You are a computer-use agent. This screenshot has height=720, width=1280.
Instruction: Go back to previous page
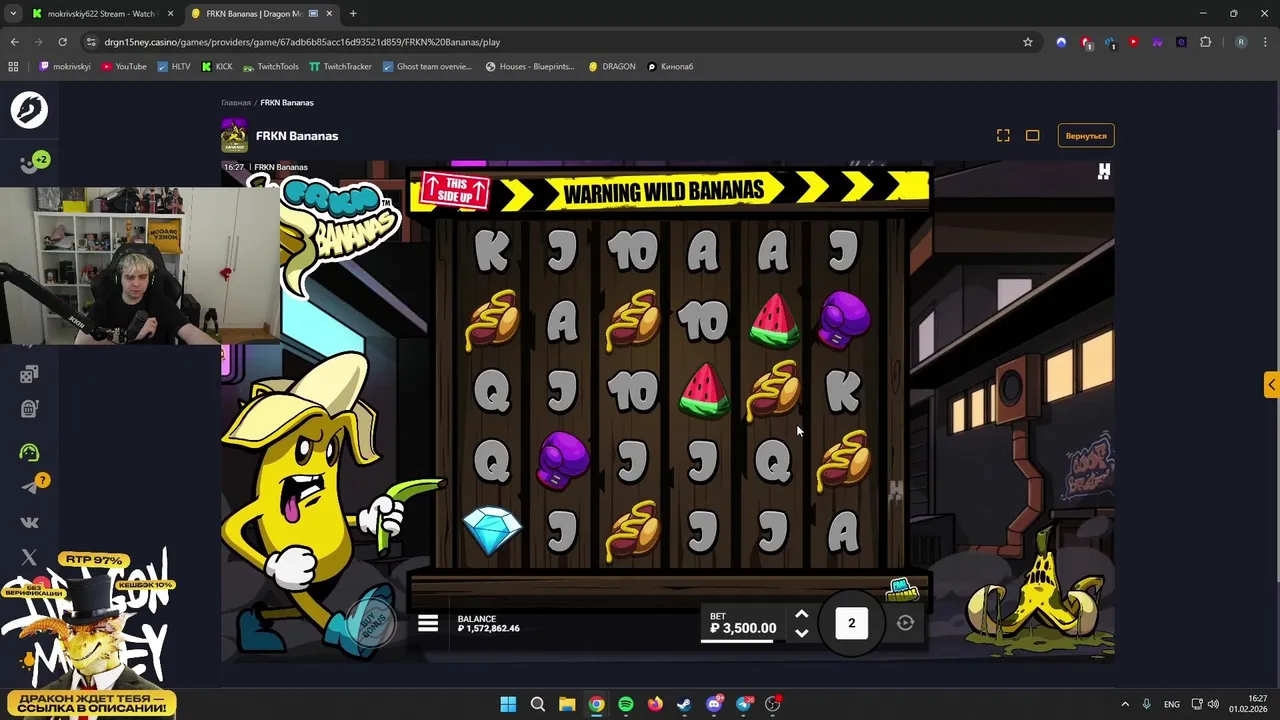(x=14, y=42)
